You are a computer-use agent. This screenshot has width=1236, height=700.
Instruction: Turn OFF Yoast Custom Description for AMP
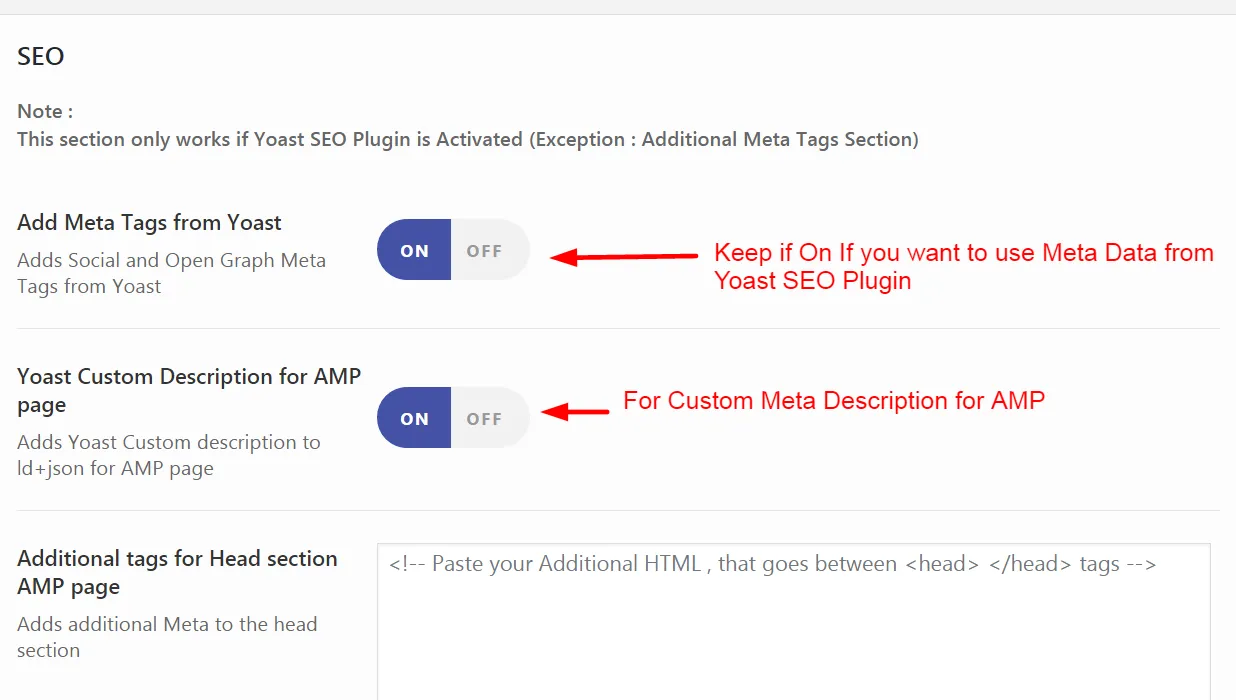[485, 419]
